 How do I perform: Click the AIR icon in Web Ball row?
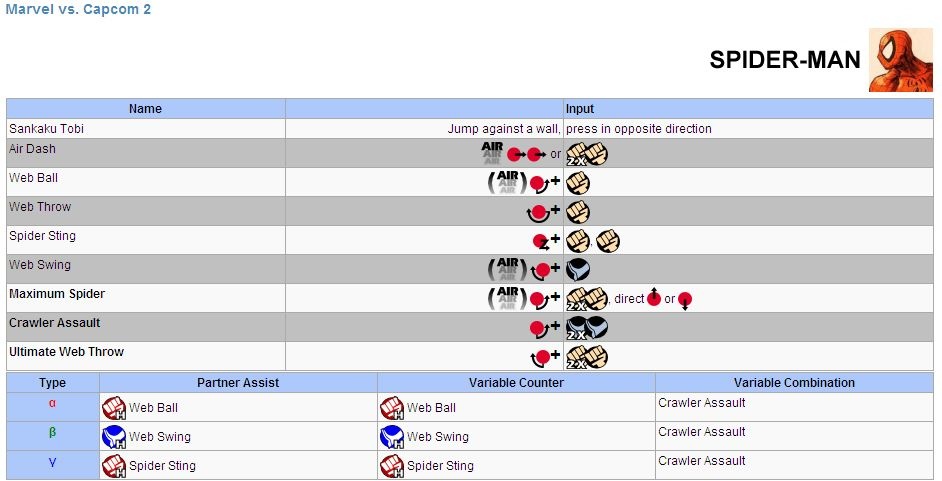point(508,182)
